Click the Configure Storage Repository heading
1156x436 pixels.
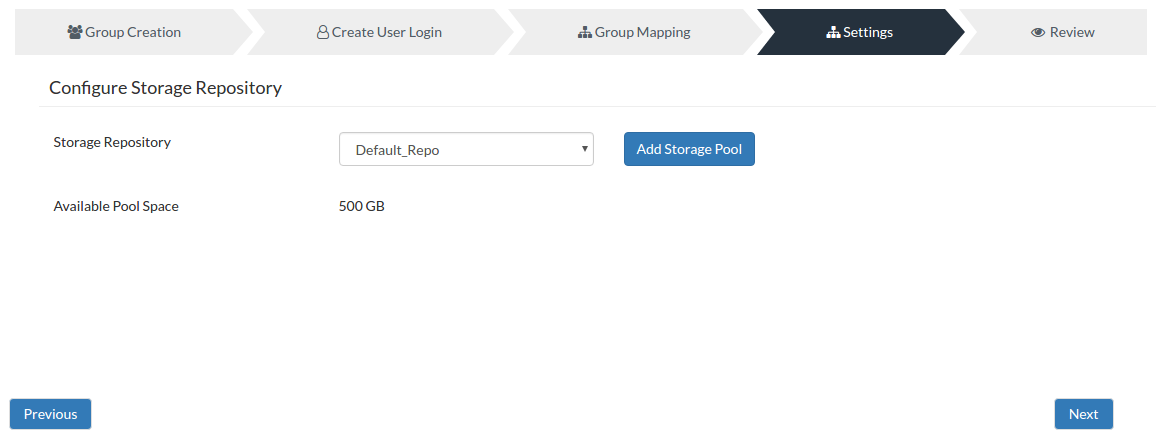coord(166,88)
